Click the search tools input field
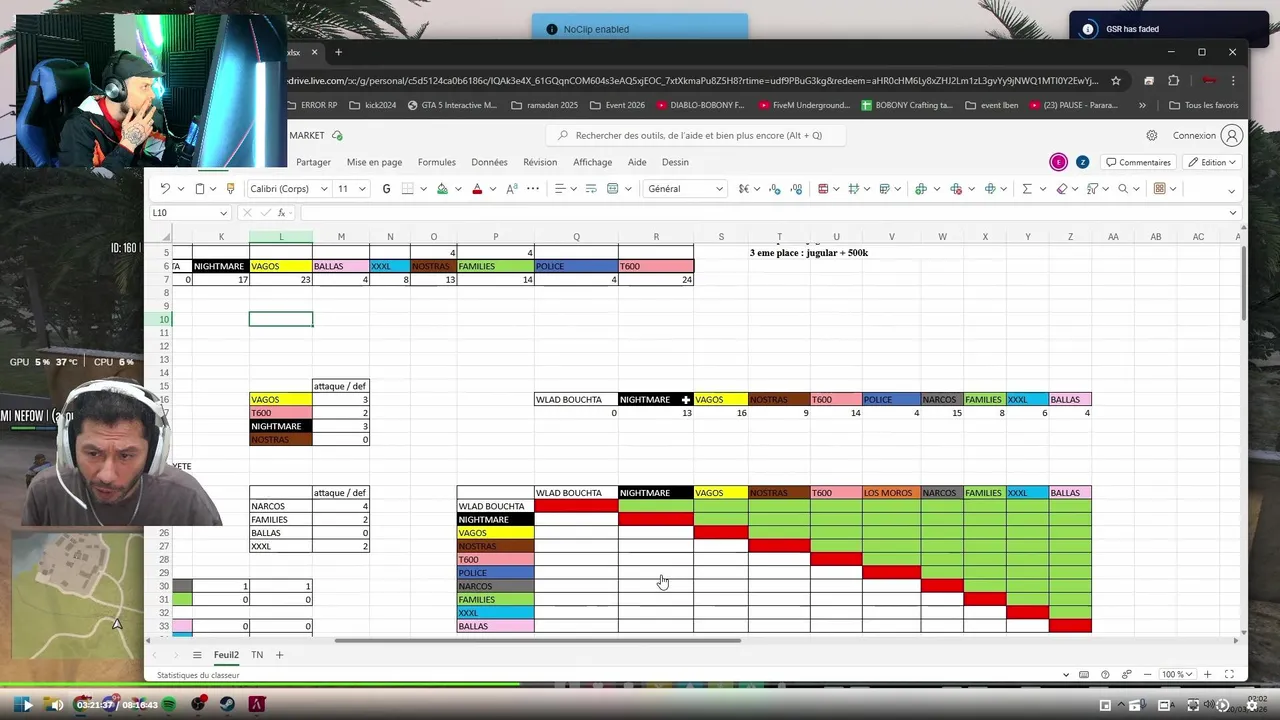 tap(697, 135)
